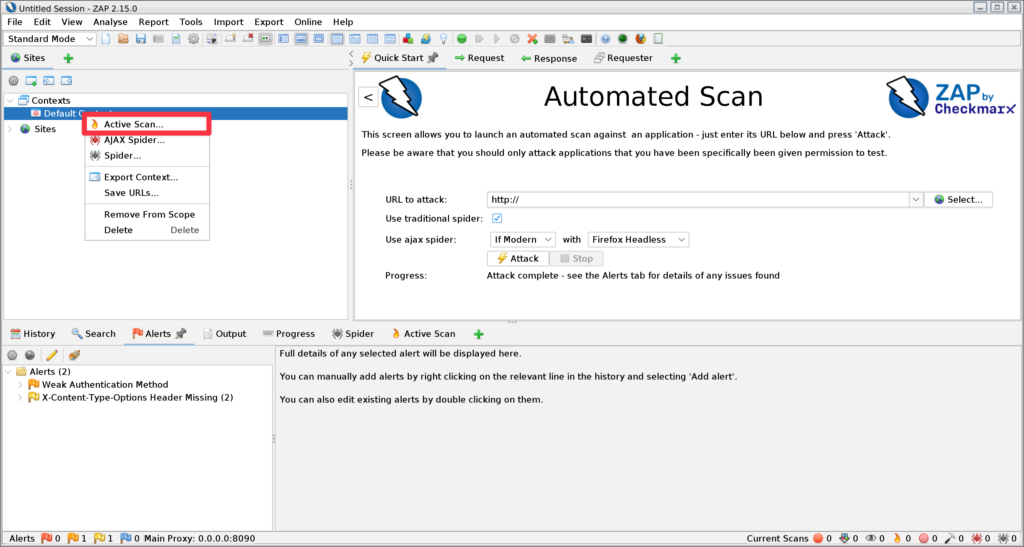Click the pencil edit alert icon
The image size is (1024, 547).
52,355
